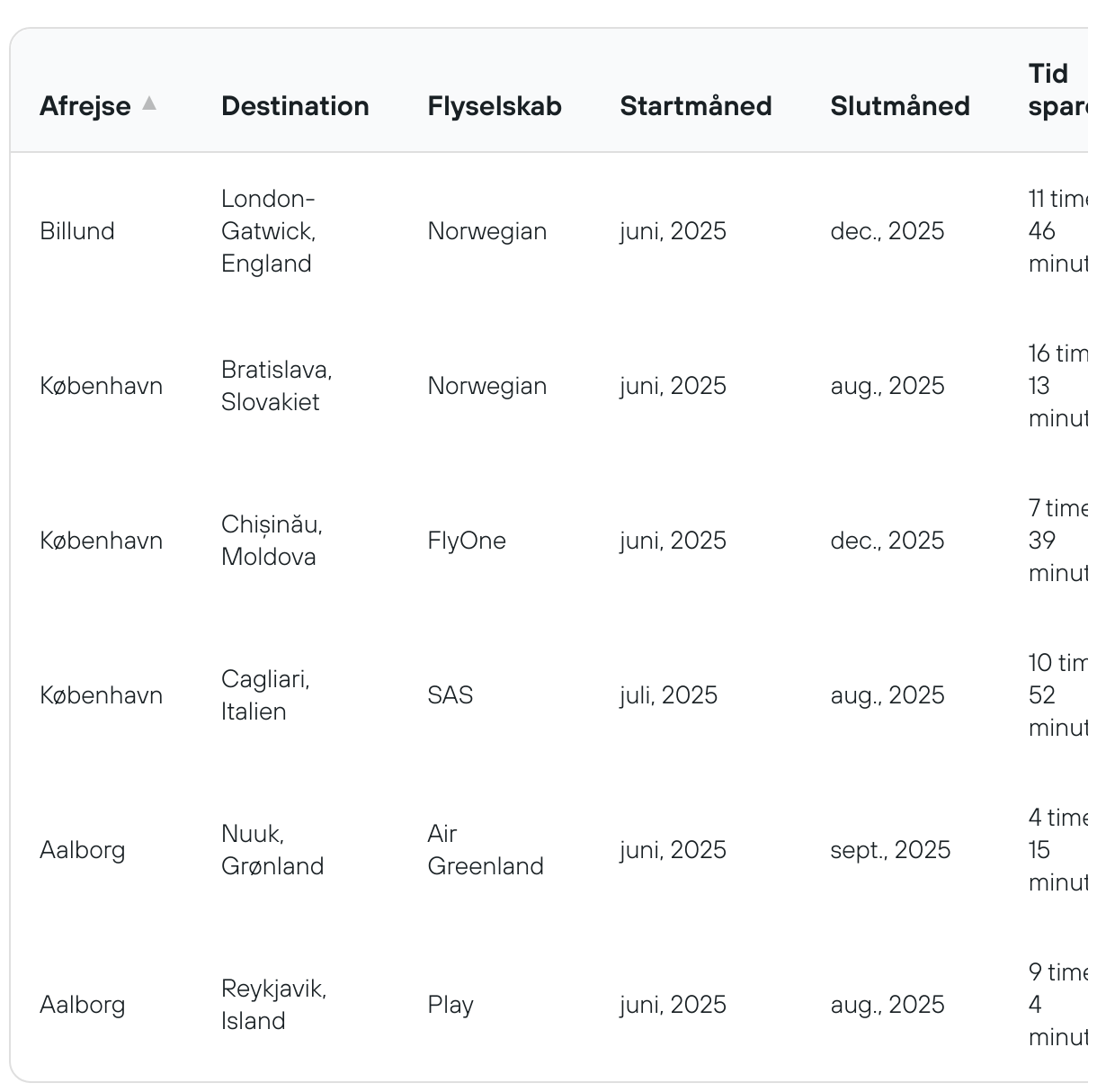1097x1092 pixels.
Task: Click the Startmåned column header
Action: [696, 106]
